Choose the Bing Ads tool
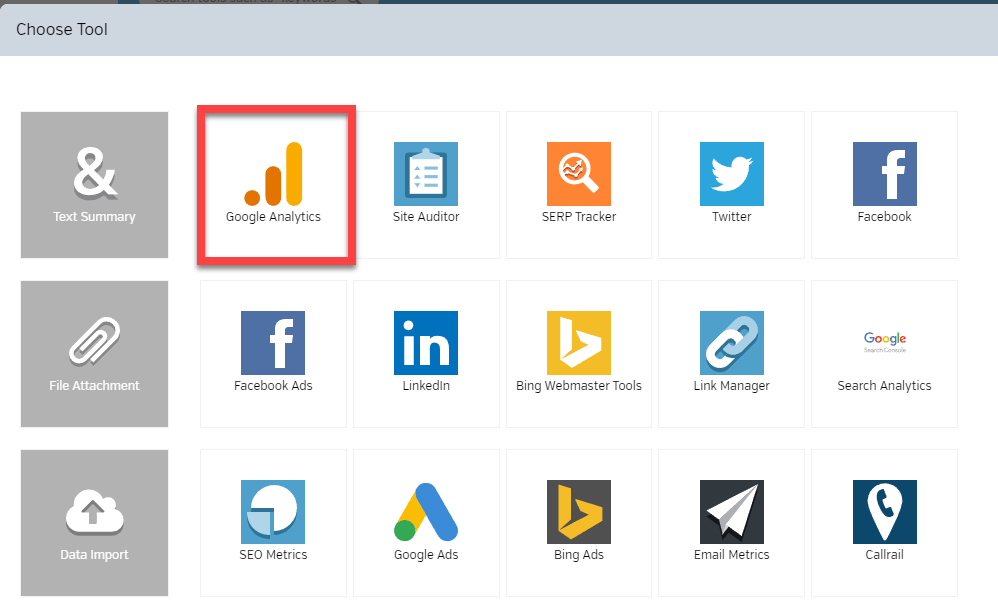Screen dimensions: 998x608 (x=579, y=523)
